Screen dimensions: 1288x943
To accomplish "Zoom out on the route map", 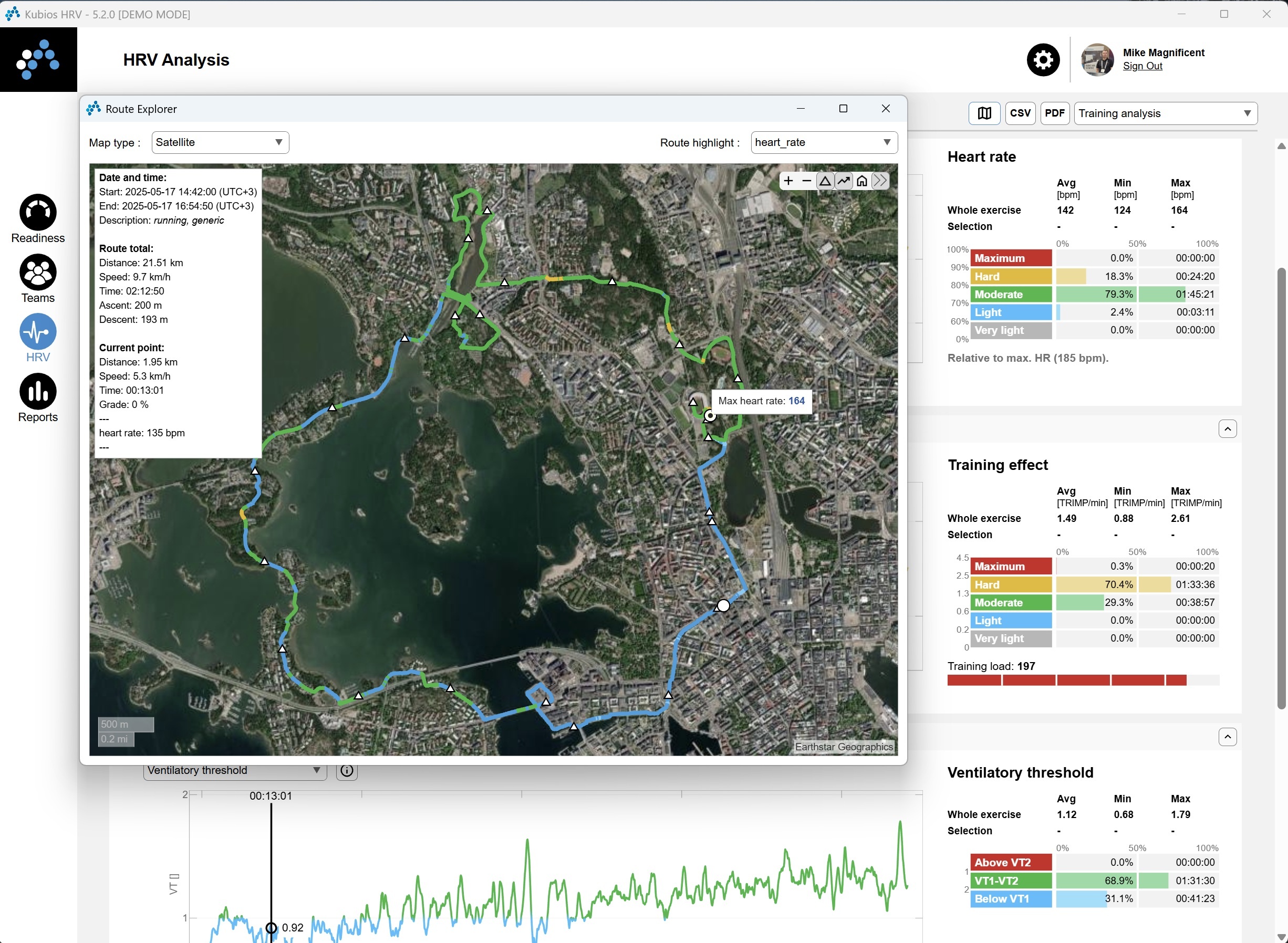I will pos(807,181).
